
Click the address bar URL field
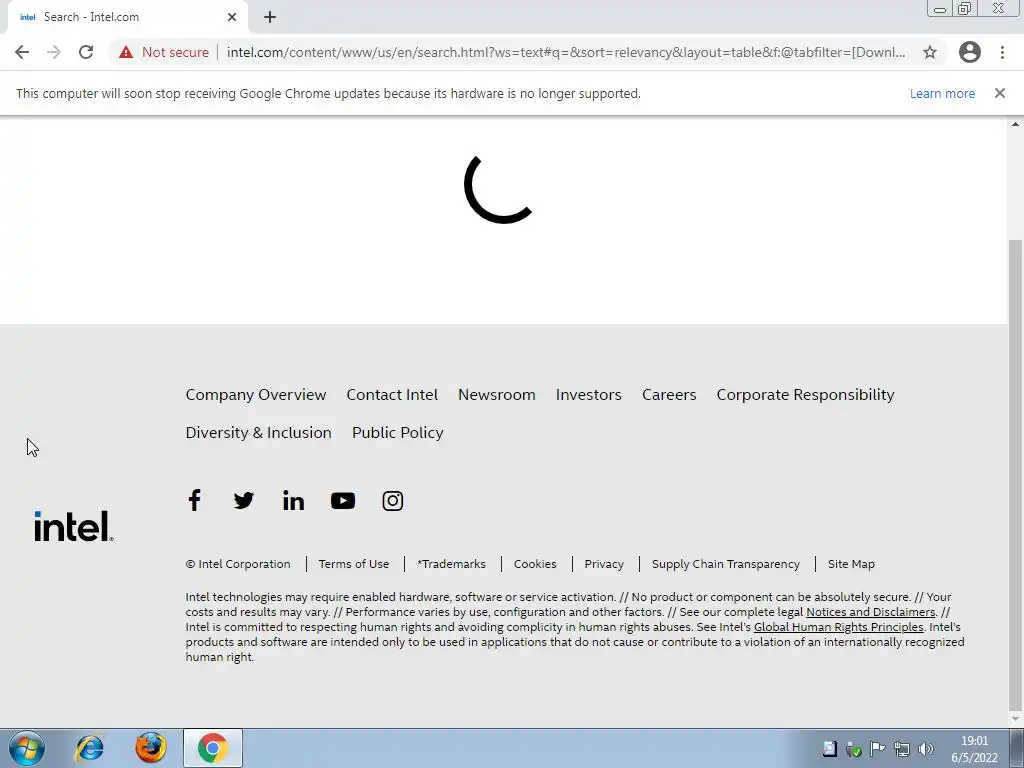pos(566,52)
